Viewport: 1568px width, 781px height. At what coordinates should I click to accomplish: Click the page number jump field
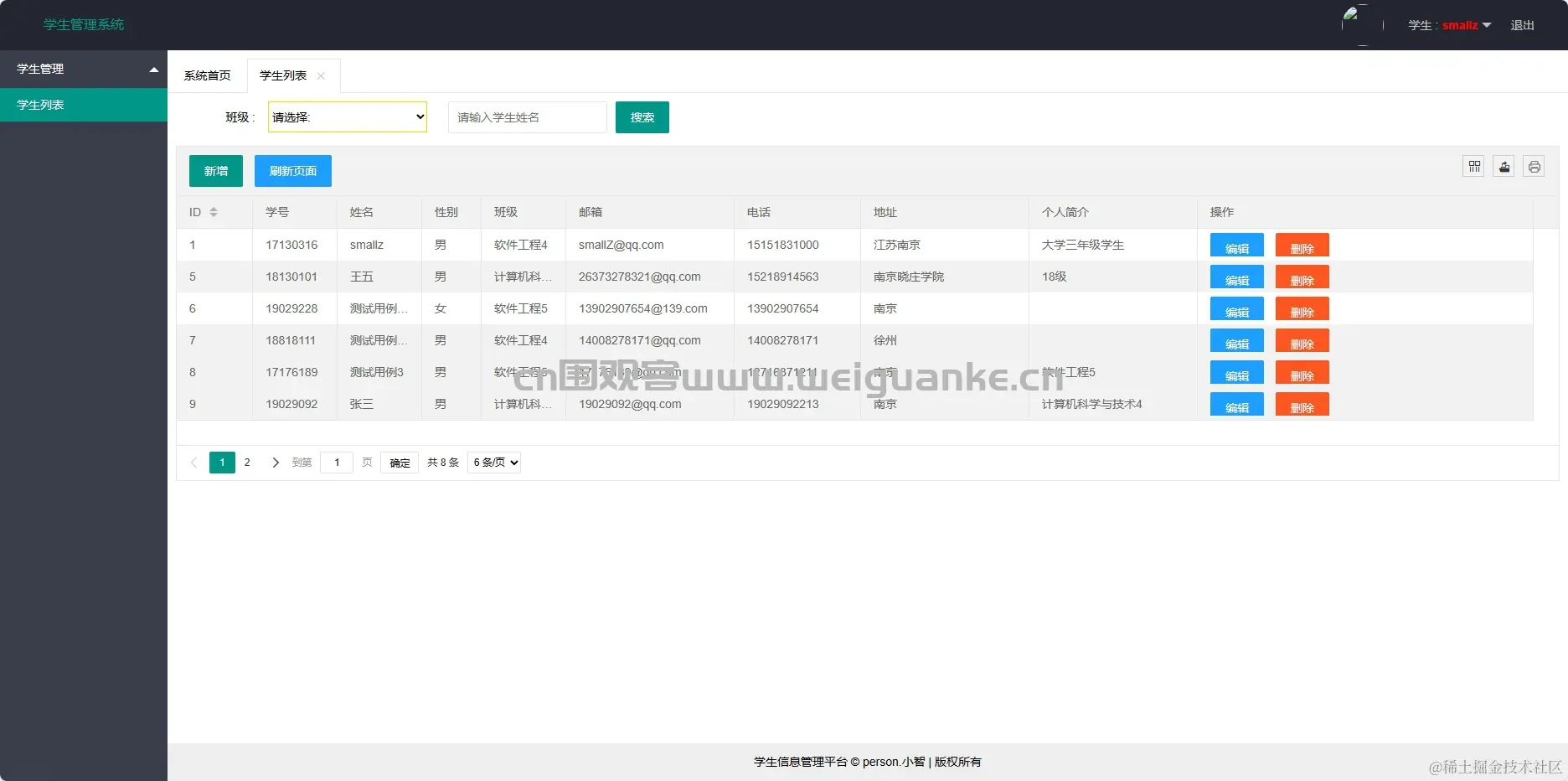[x=337, y=463]
